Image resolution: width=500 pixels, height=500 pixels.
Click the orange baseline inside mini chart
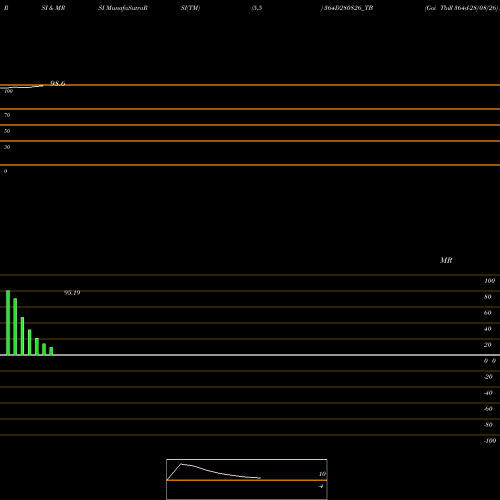click(x=247, y=480)
